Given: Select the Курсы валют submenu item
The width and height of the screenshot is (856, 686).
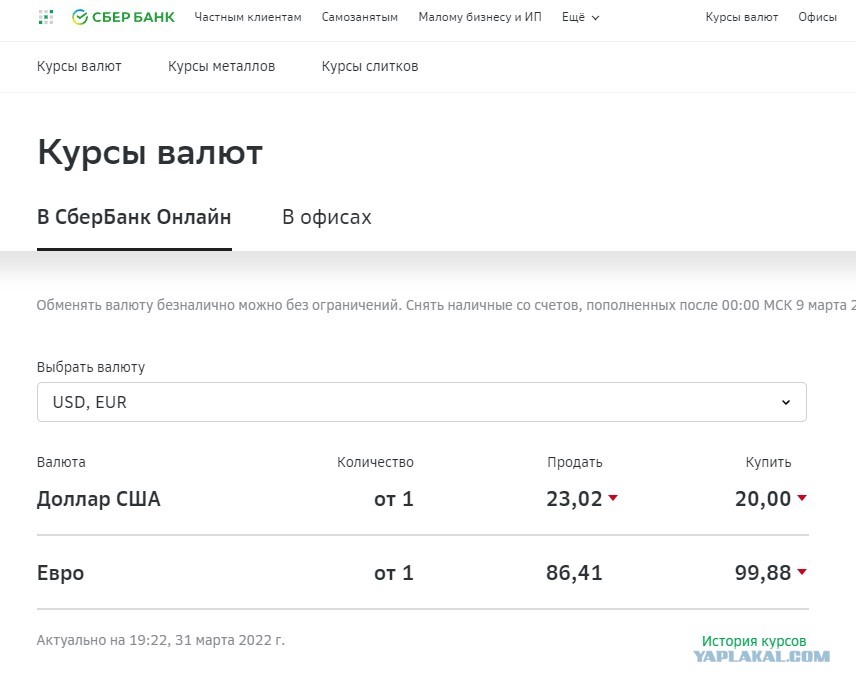Looking at the screenshot, I should tap(79, 67).
